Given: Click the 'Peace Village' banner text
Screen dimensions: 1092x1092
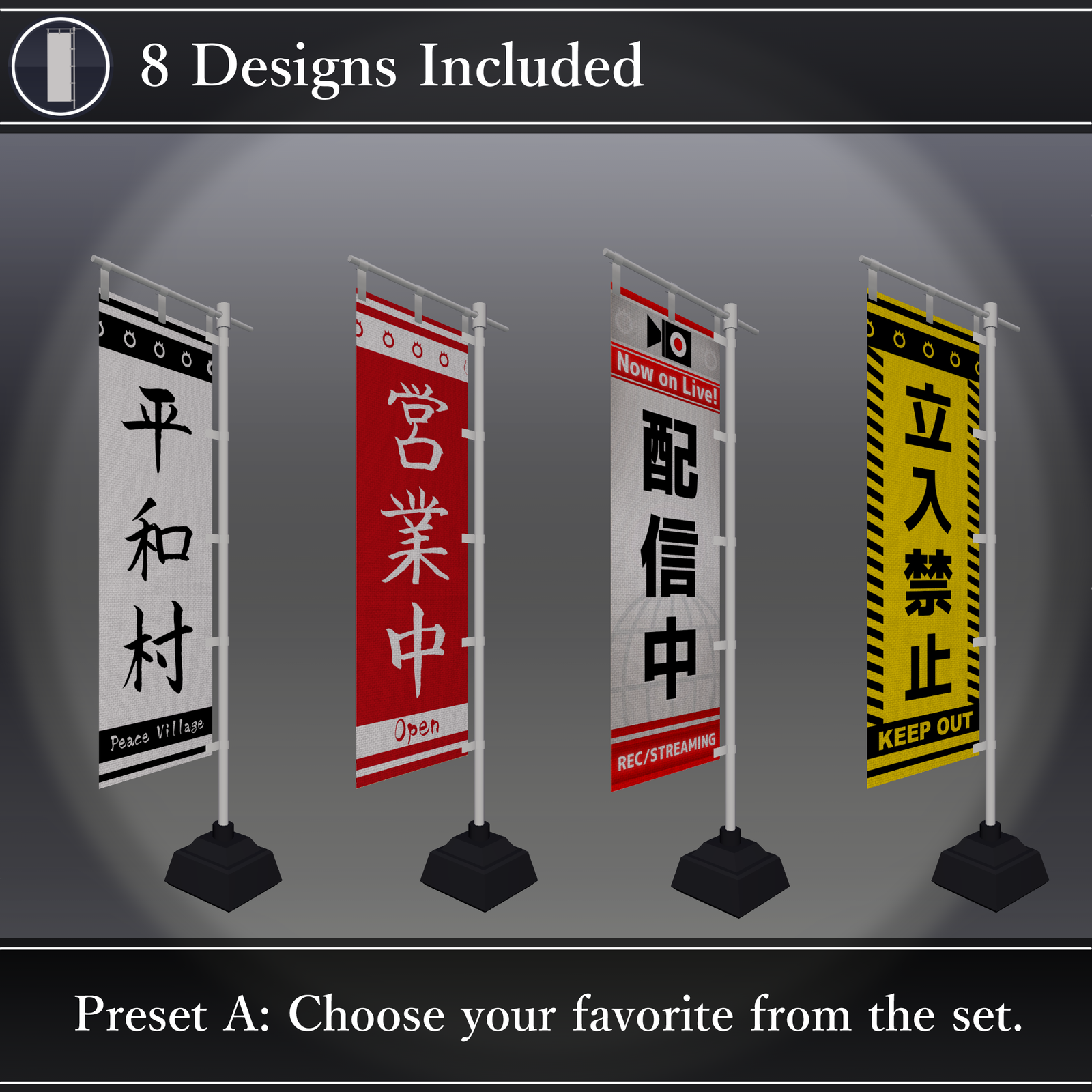Looking at the screenshot, I should click(x=157, y=733).
